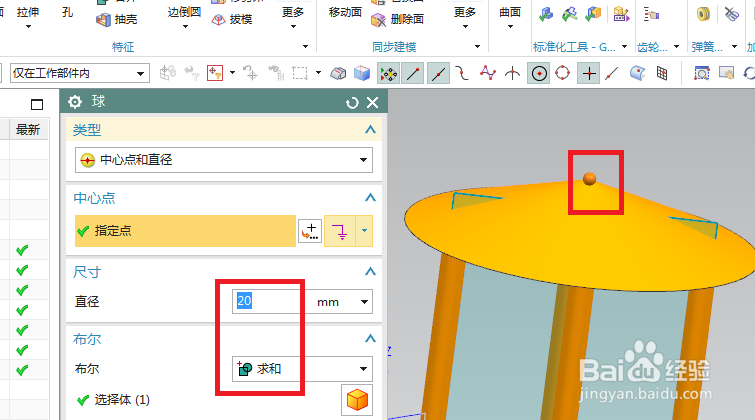Click the first standardization tool icon
This screenshot has height=420, width=755.
tap(546, 14)
